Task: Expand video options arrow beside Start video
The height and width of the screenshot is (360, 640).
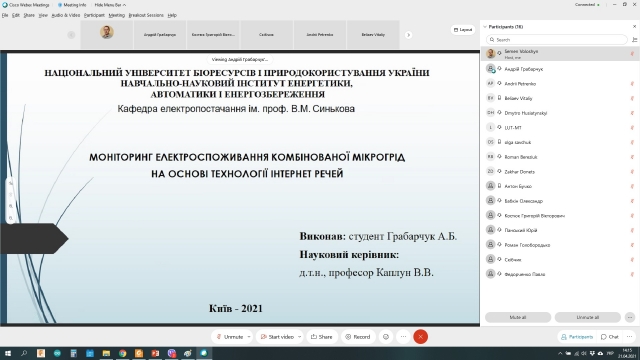Action: pyautogui.click(x=300, y=337)
